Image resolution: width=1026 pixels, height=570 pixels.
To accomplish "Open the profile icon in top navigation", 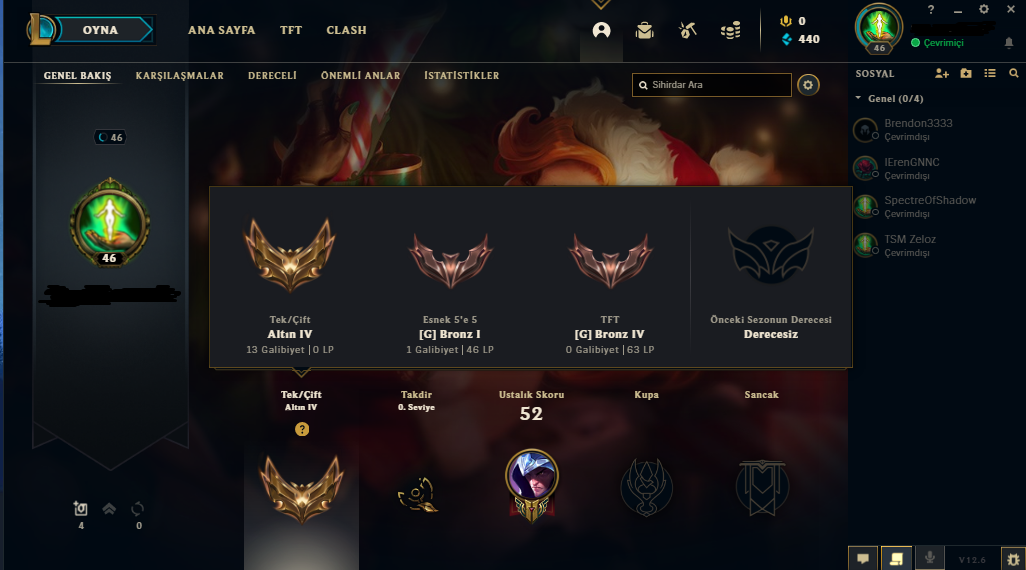I will [601, 30].
